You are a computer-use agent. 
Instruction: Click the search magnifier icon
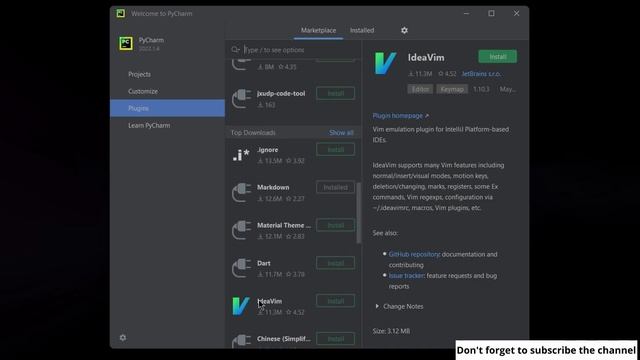click(x=235, y=50)
